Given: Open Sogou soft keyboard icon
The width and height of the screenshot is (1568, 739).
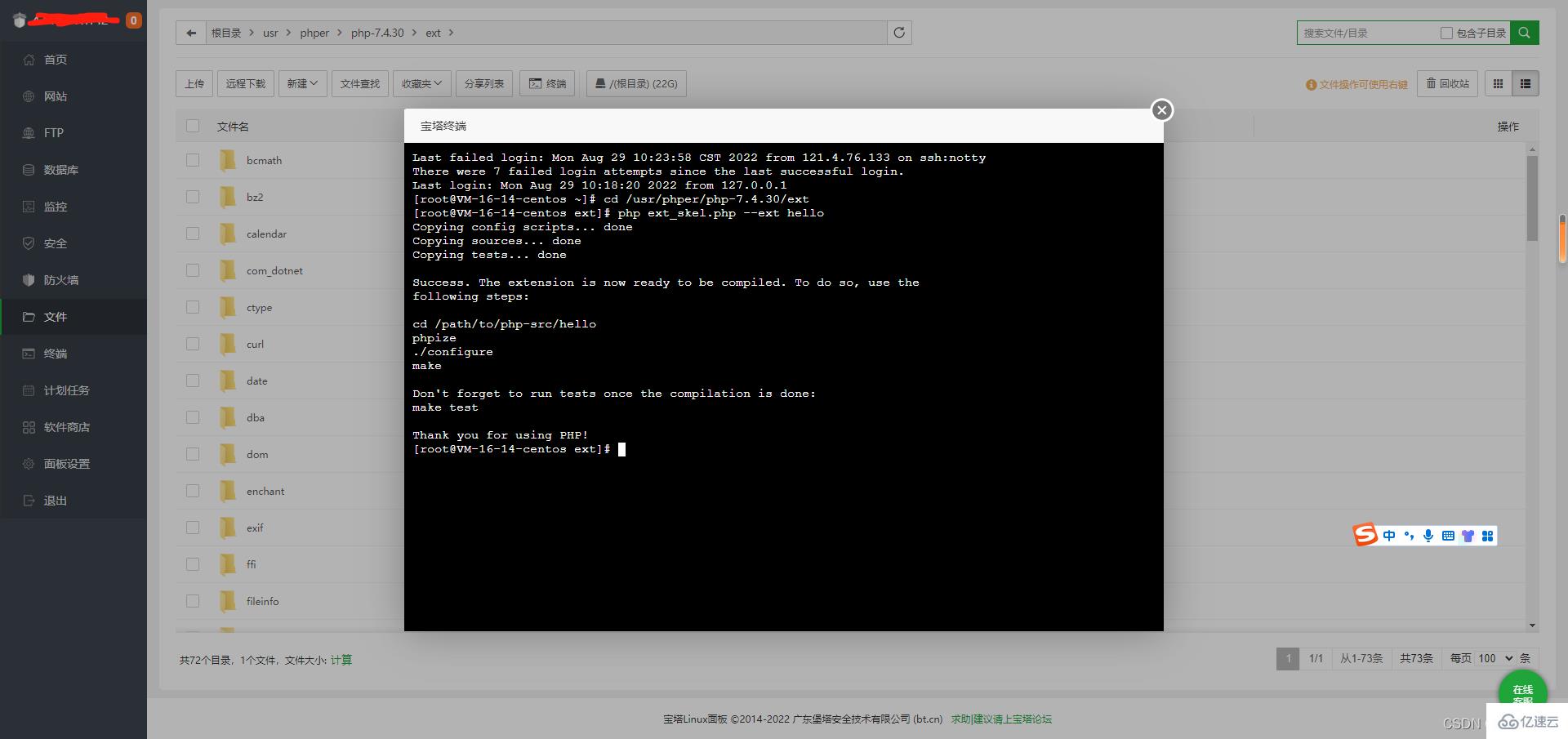Looking at the screenshot, I should point(1448,536).
